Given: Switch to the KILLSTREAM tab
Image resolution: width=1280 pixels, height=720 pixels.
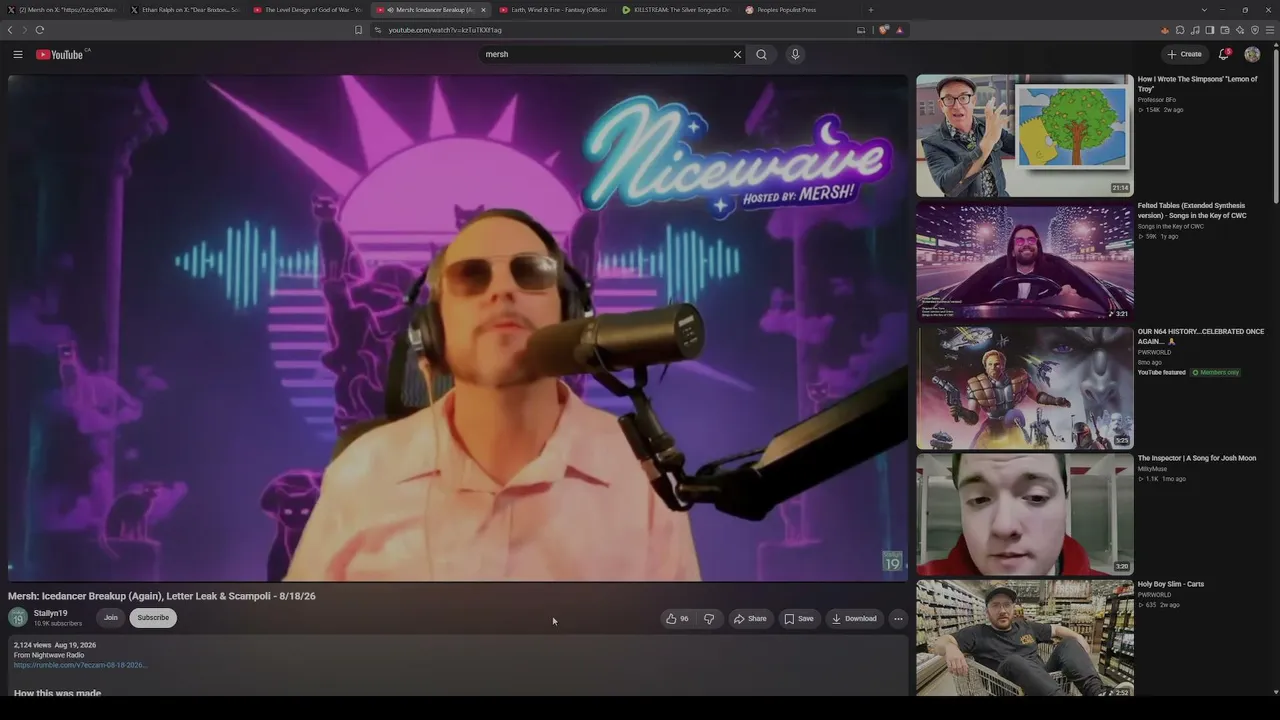Looking at the screenshot, I should [677, 10].
